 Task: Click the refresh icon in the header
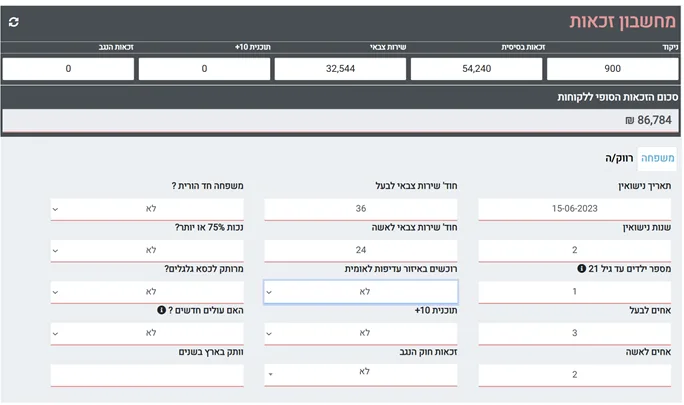(14, 22)
